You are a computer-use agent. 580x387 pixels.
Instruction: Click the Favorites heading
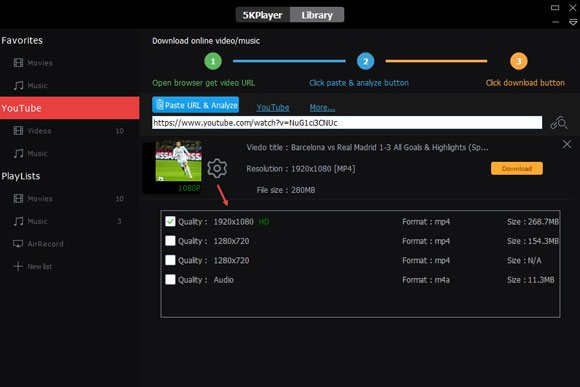pos(22,40)
